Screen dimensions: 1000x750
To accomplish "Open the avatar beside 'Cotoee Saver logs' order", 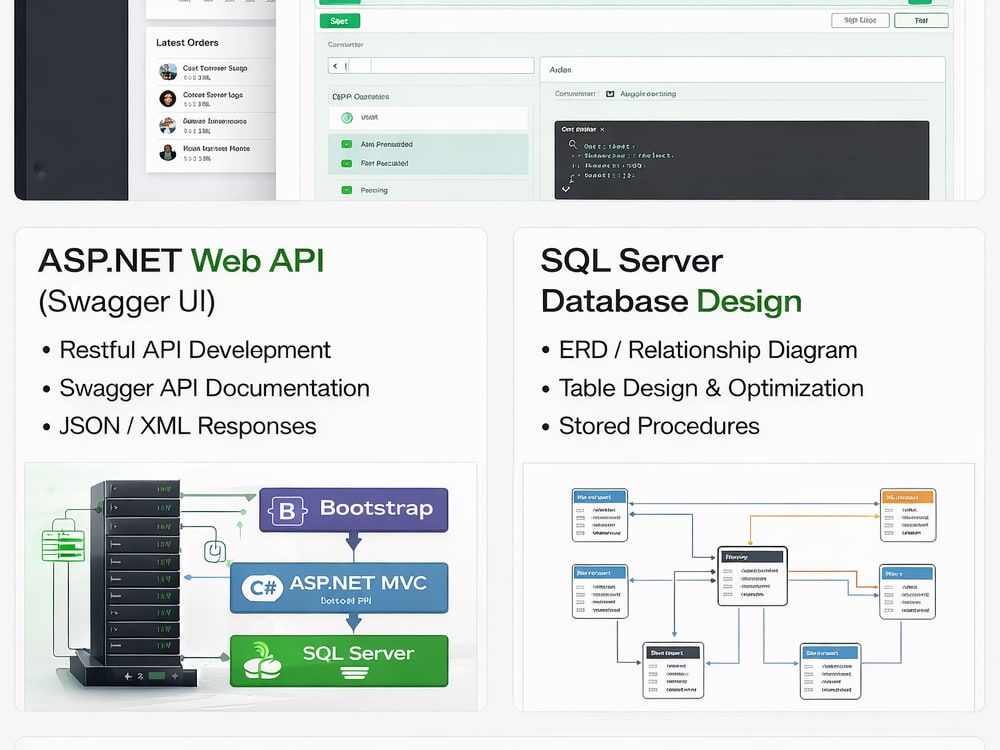I will [168, 98].
